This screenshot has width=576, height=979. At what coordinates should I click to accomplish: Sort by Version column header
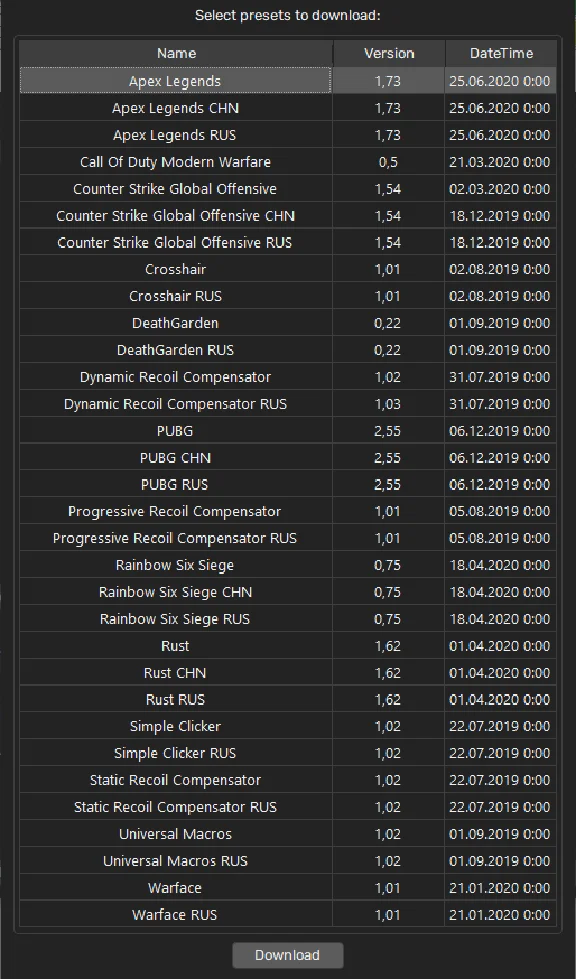389,54
